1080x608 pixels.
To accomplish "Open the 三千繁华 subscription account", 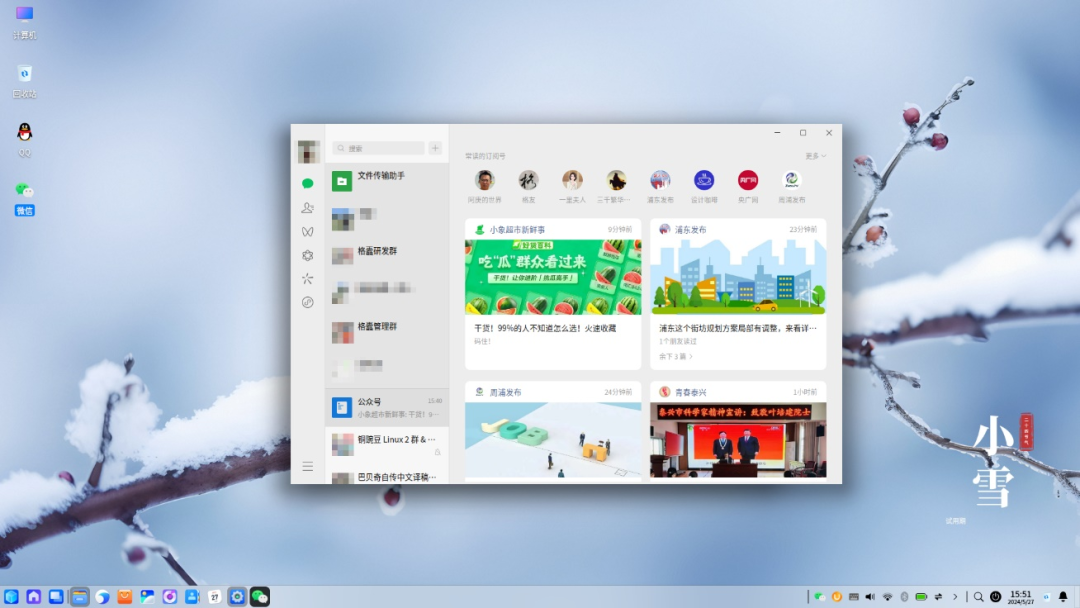I will point(616,187).
